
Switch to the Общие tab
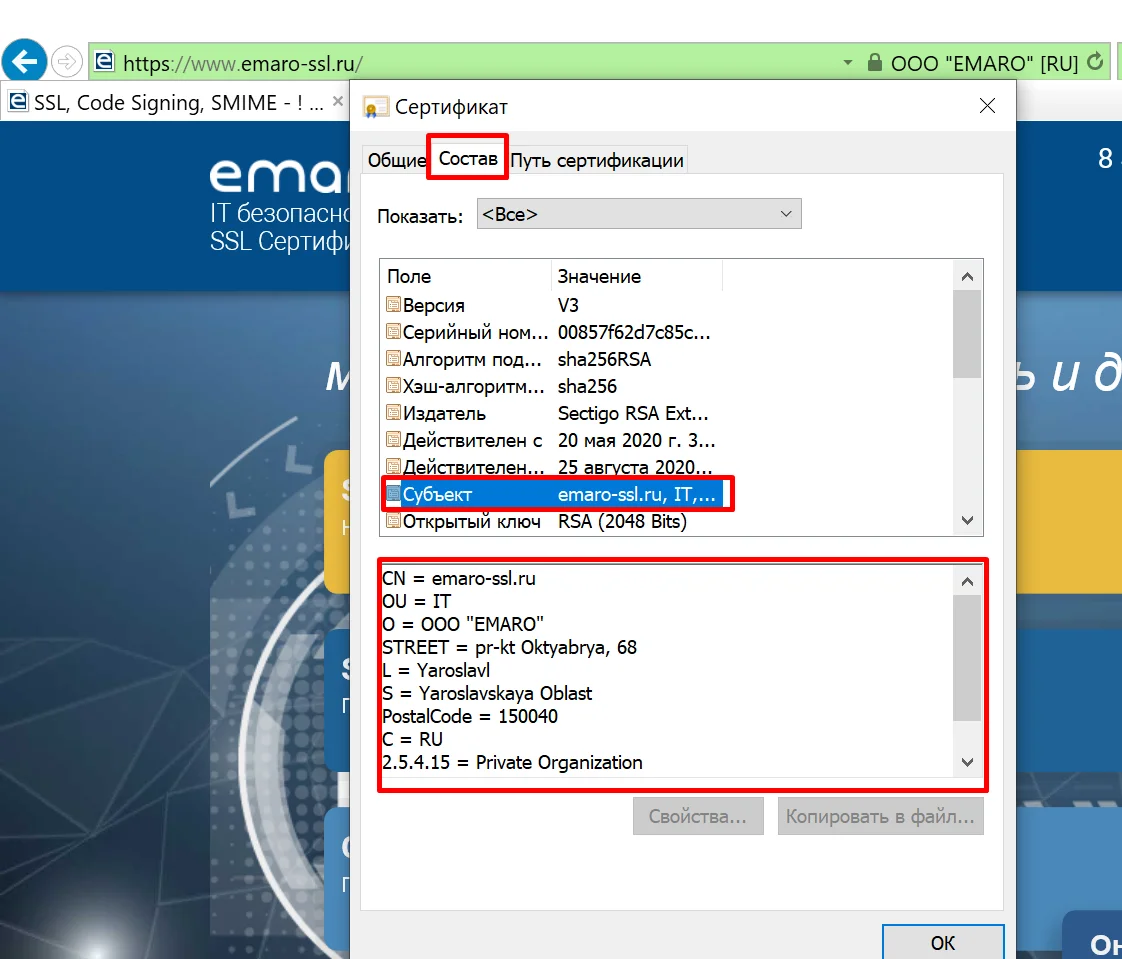(x=396, y=160)
